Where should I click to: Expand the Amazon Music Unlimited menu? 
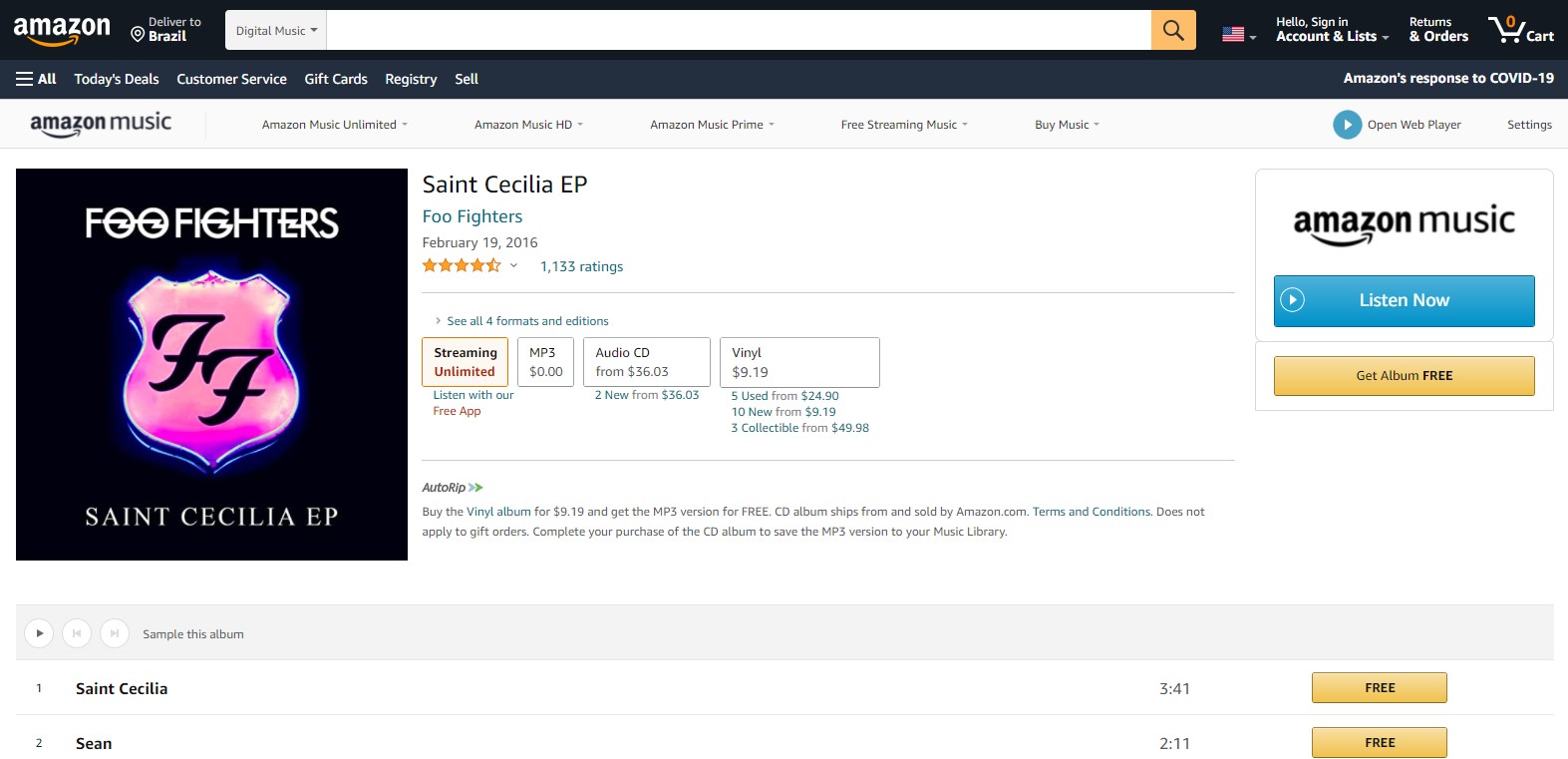(x=335, y=125)
